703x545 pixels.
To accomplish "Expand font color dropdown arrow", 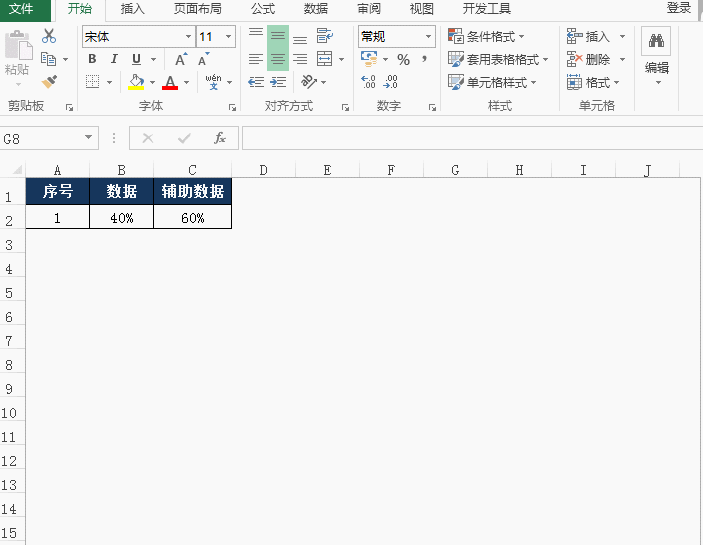I will pyautogui.click(x=187, y=82).
